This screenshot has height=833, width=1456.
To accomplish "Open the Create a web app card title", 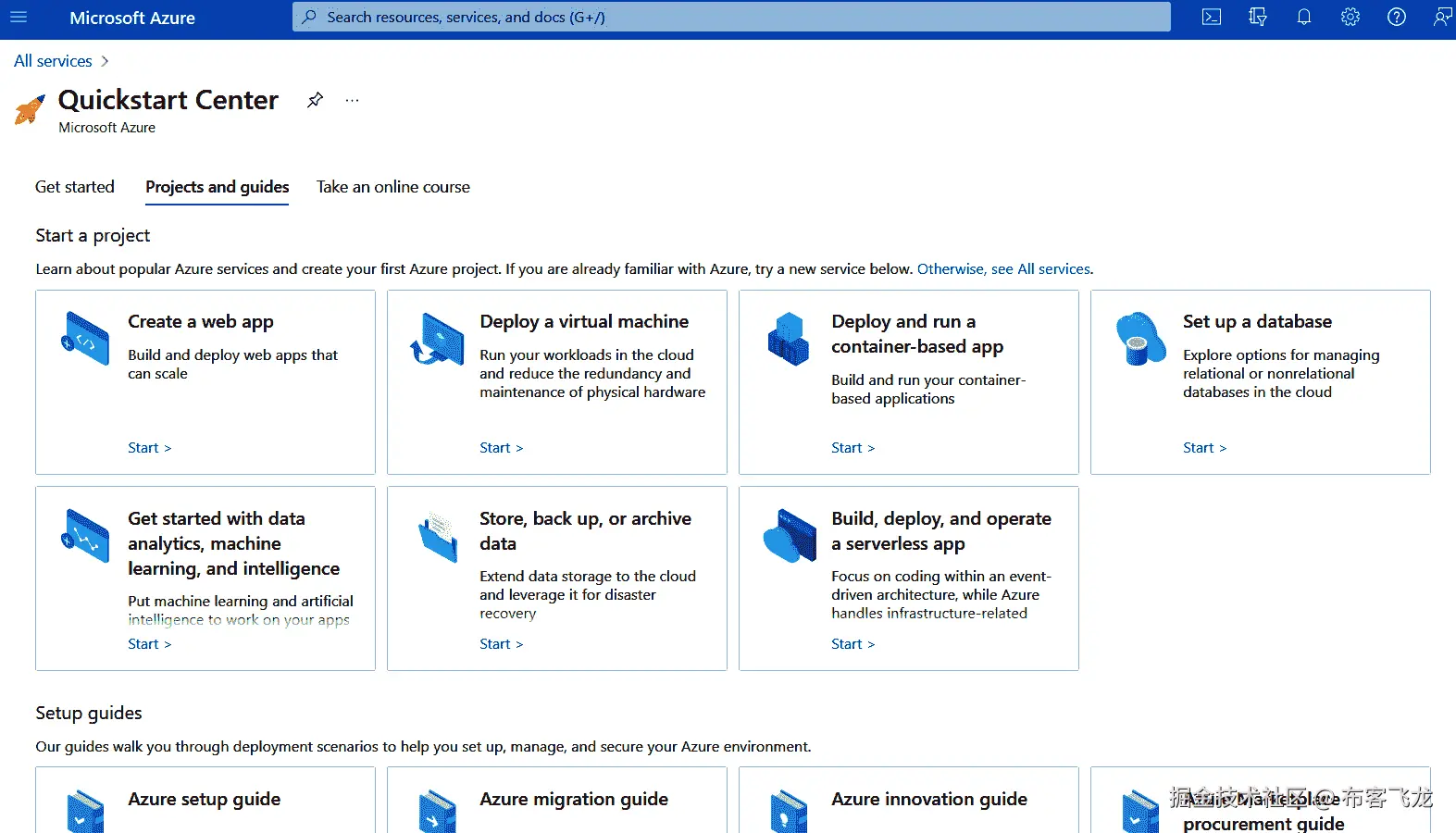I will coord(201,322).
